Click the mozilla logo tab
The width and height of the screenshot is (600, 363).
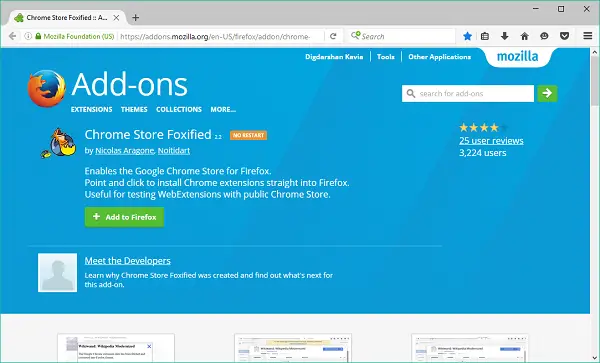point(517,57)
